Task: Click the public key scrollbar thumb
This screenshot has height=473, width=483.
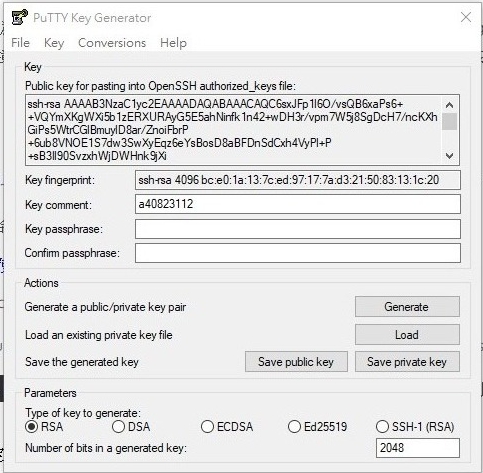Action: 449,122
